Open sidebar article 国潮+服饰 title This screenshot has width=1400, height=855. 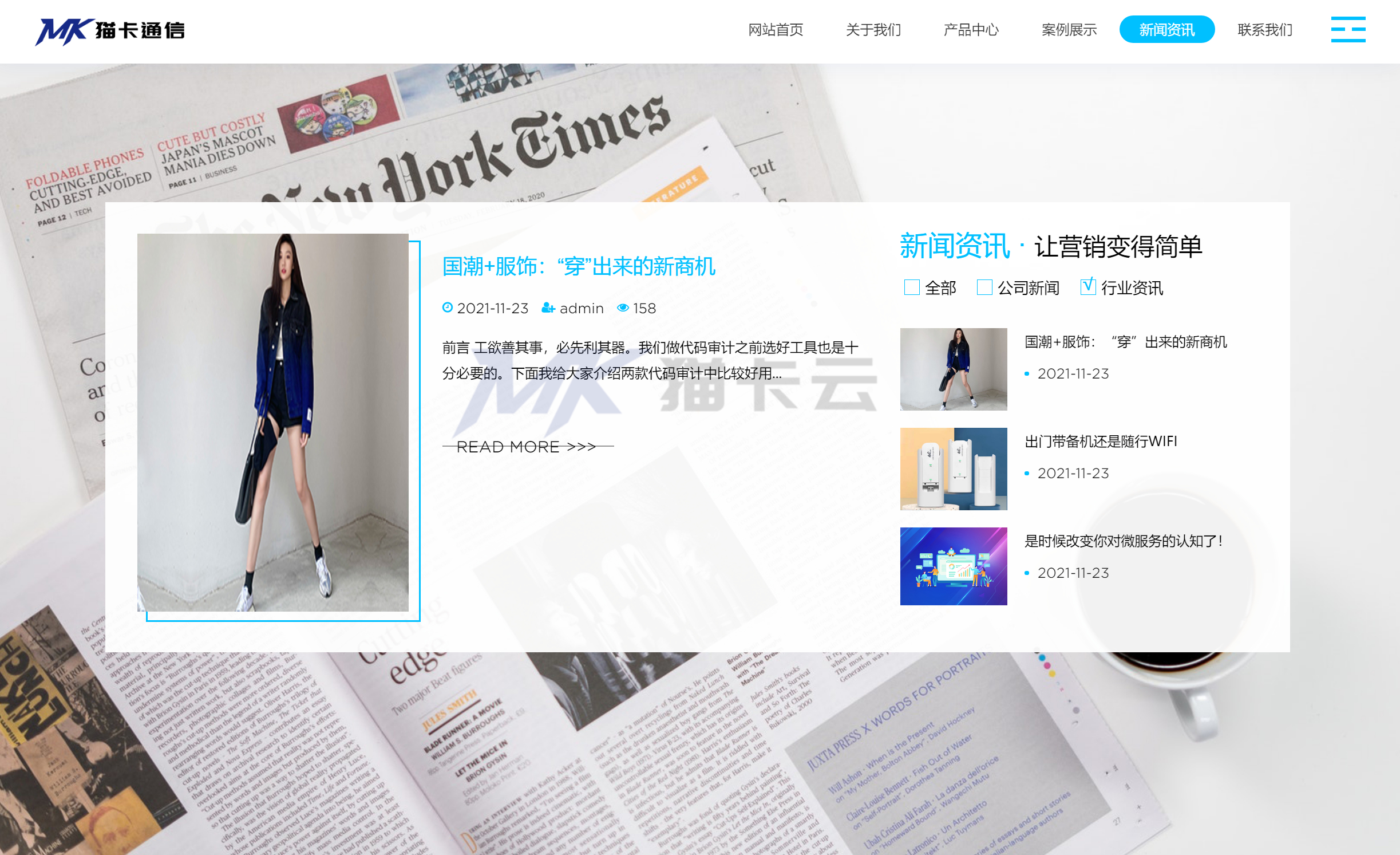coord(1125,342)
